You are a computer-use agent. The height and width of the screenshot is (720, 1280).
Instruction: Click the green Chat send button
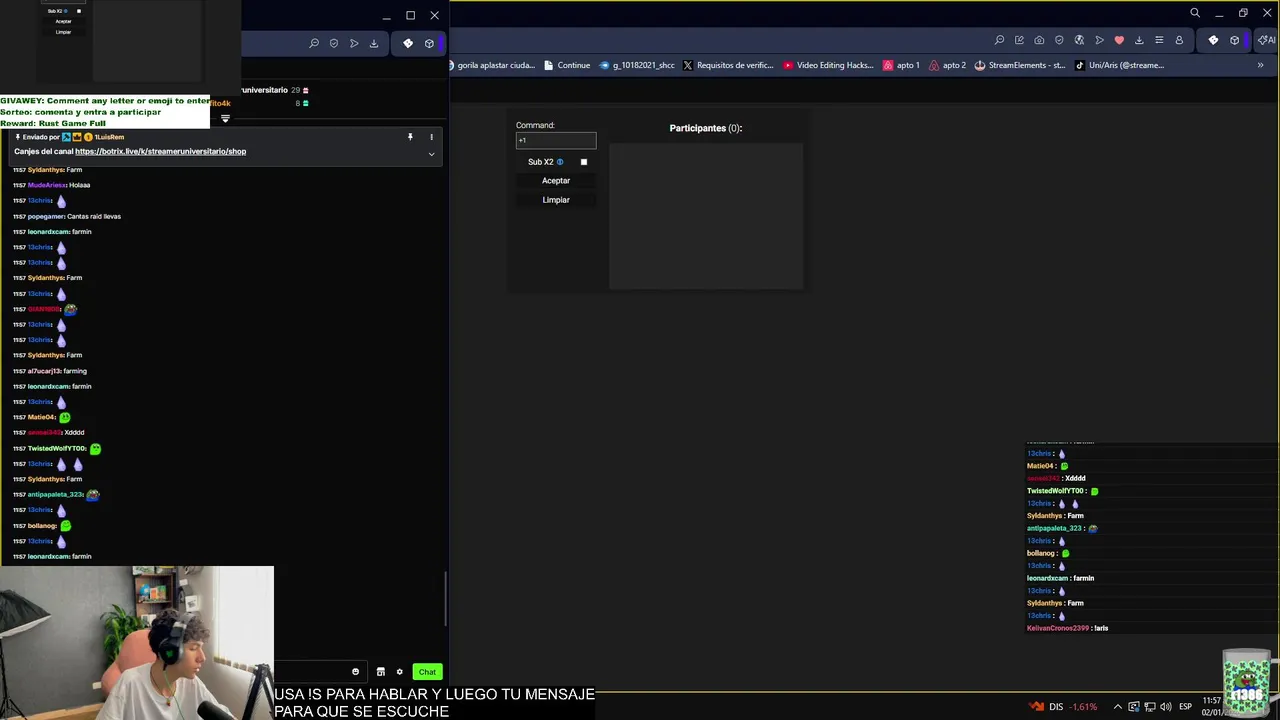(x=427, y=672)
